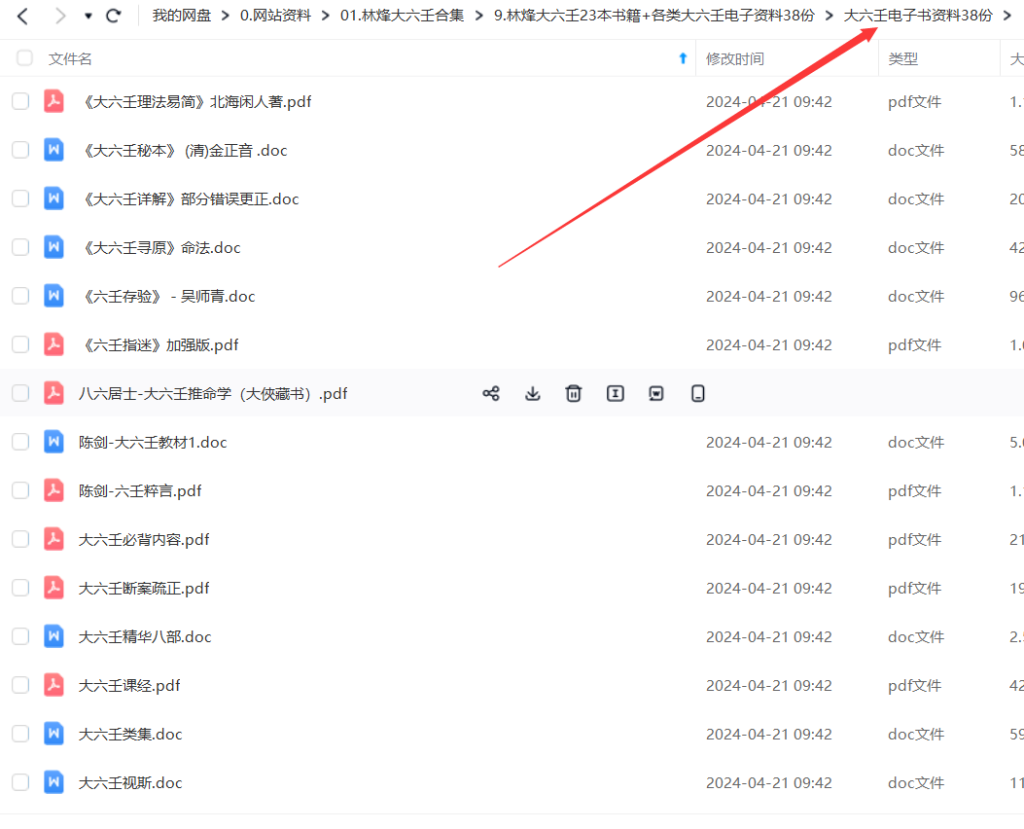1024x829 pixels.
Task: Click the Word icon beside 陈剑-大六壬教材1.doc
Action: point(53,441)
